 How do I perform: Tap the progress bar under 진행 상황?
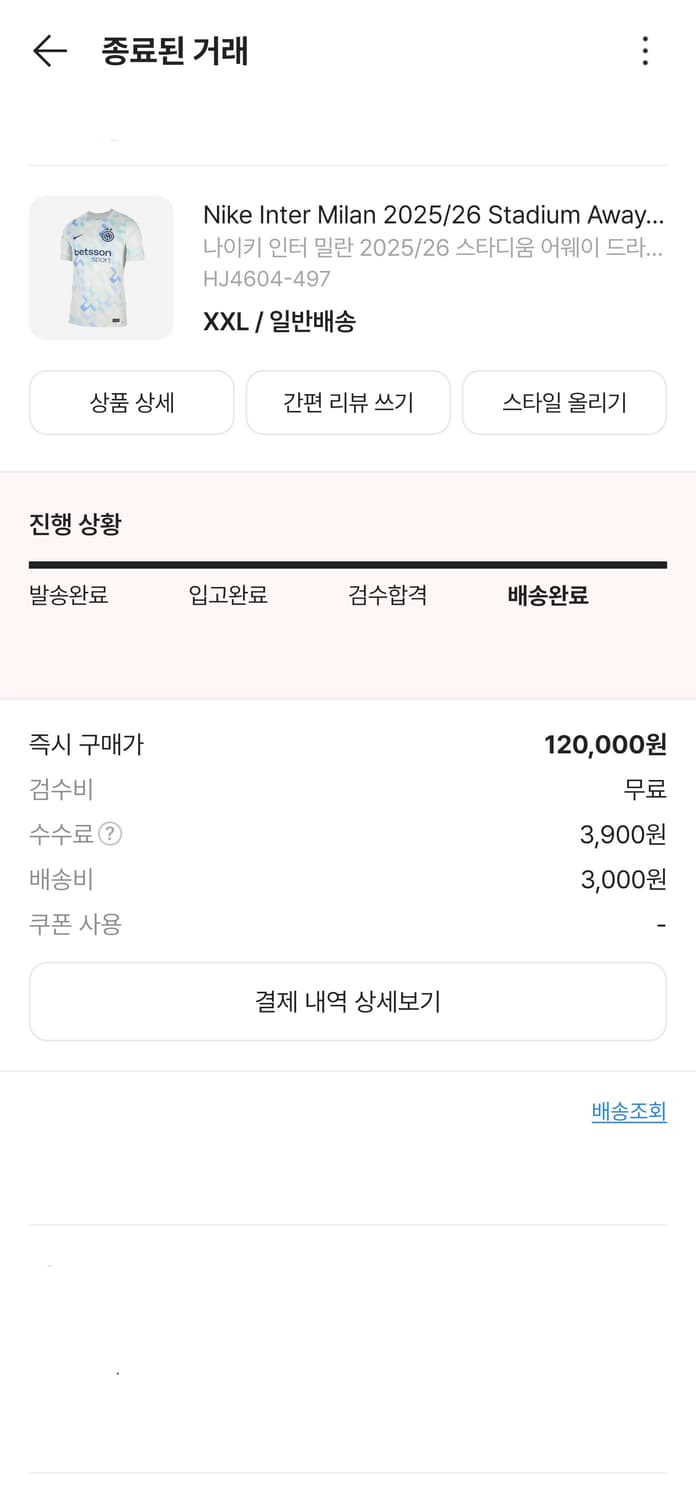[348, 566]
